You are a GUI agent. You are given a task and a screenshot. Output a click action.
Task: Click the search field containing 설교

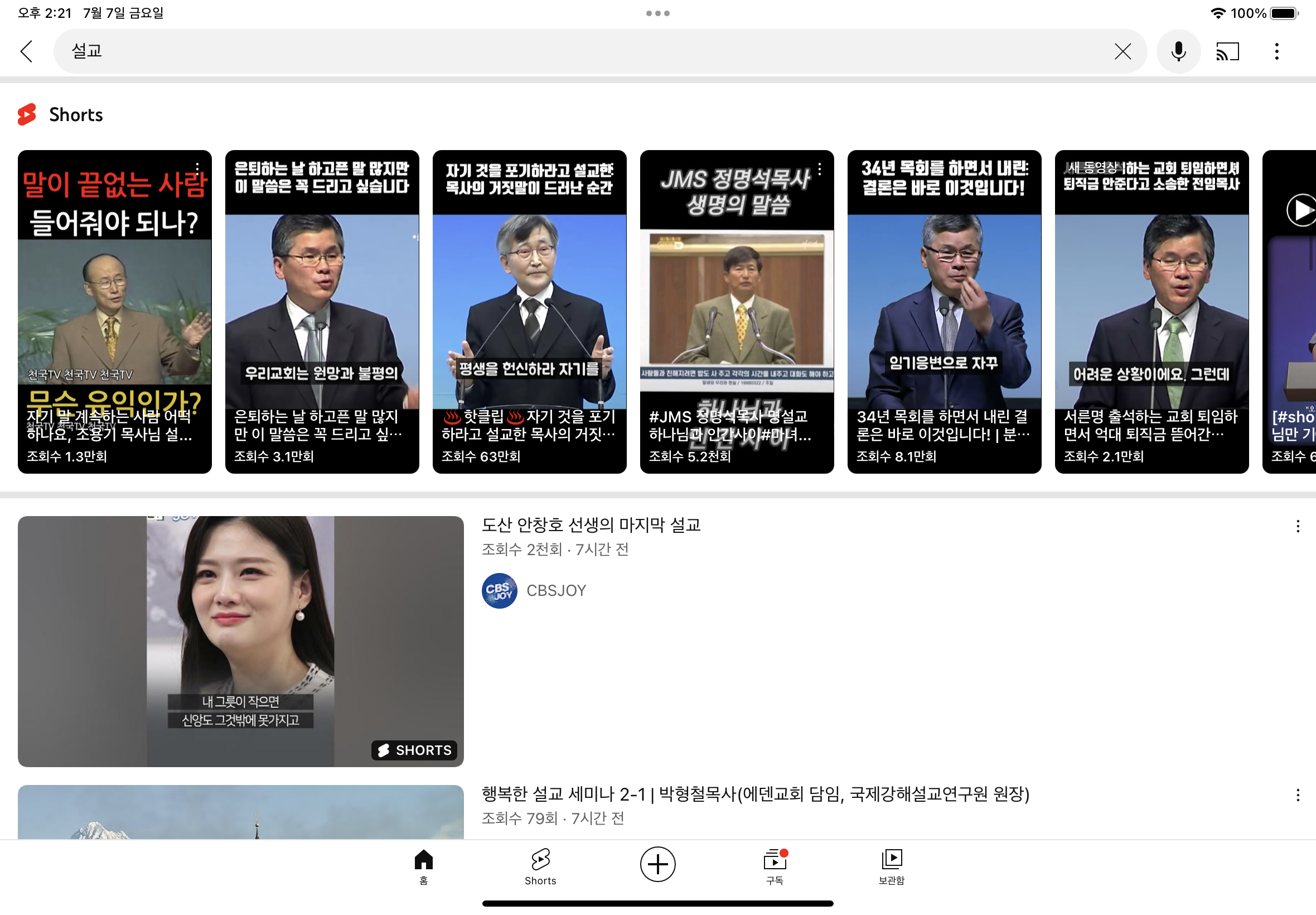(x=600, y=51)
